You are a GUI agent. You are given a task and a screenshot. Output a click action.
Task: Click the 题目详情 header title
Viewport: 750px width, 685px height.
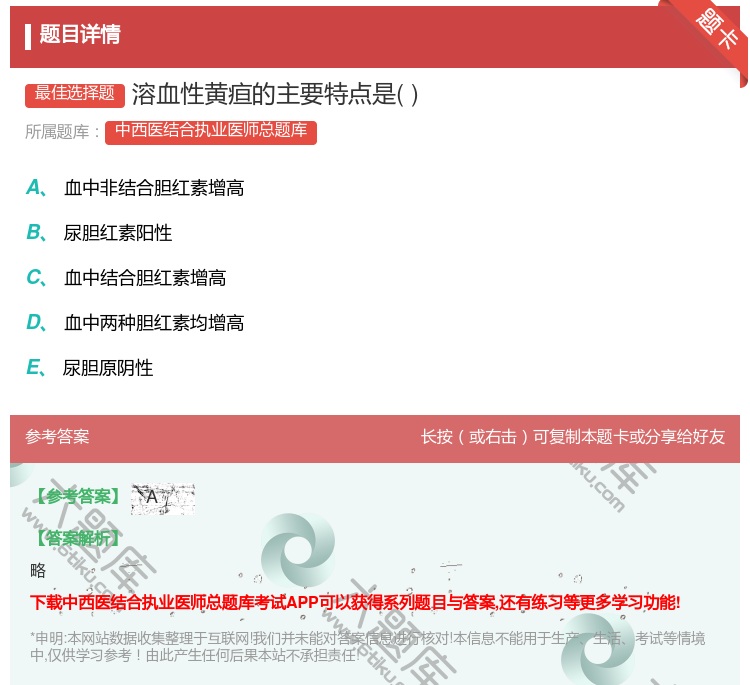point(80,34)
